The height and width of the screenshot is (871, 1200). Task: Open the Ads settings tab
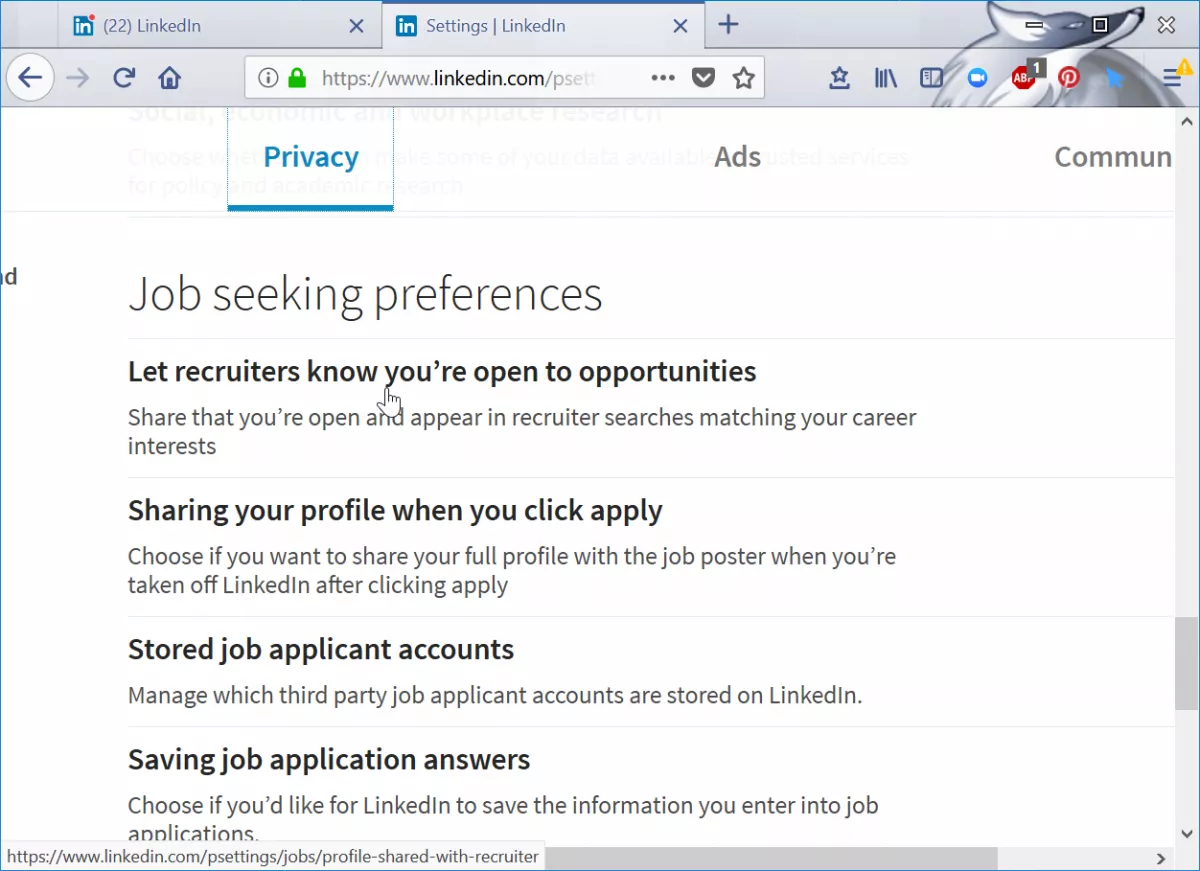coord(737,157)
